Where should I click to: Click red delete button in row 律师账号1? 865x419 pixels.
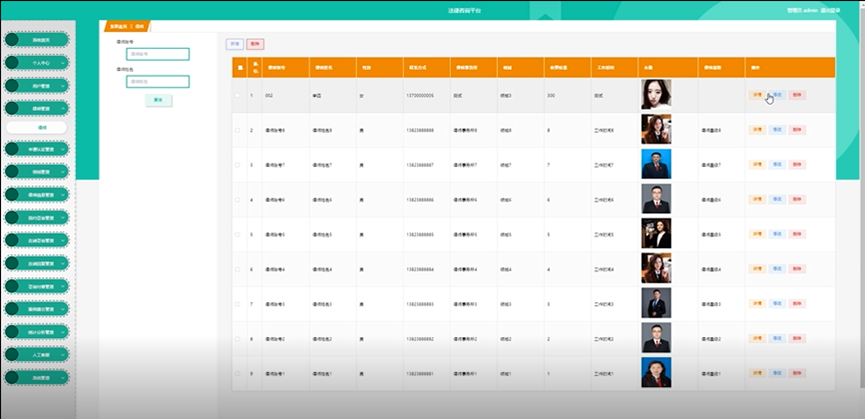tap(797, 373)
